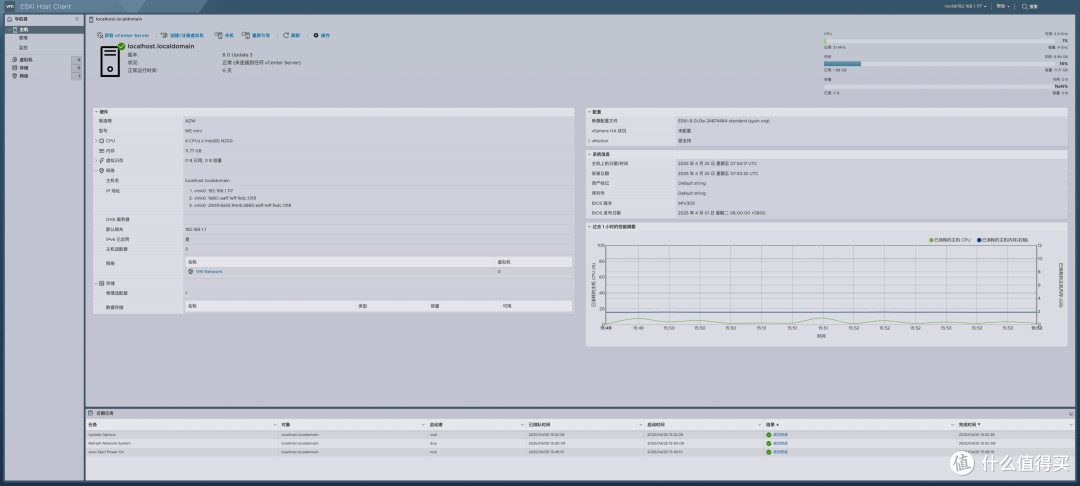Viewport: 1080px width, 486px height.
Task: Sort by Initiator (启动者) column header
Action: [435, 425]
